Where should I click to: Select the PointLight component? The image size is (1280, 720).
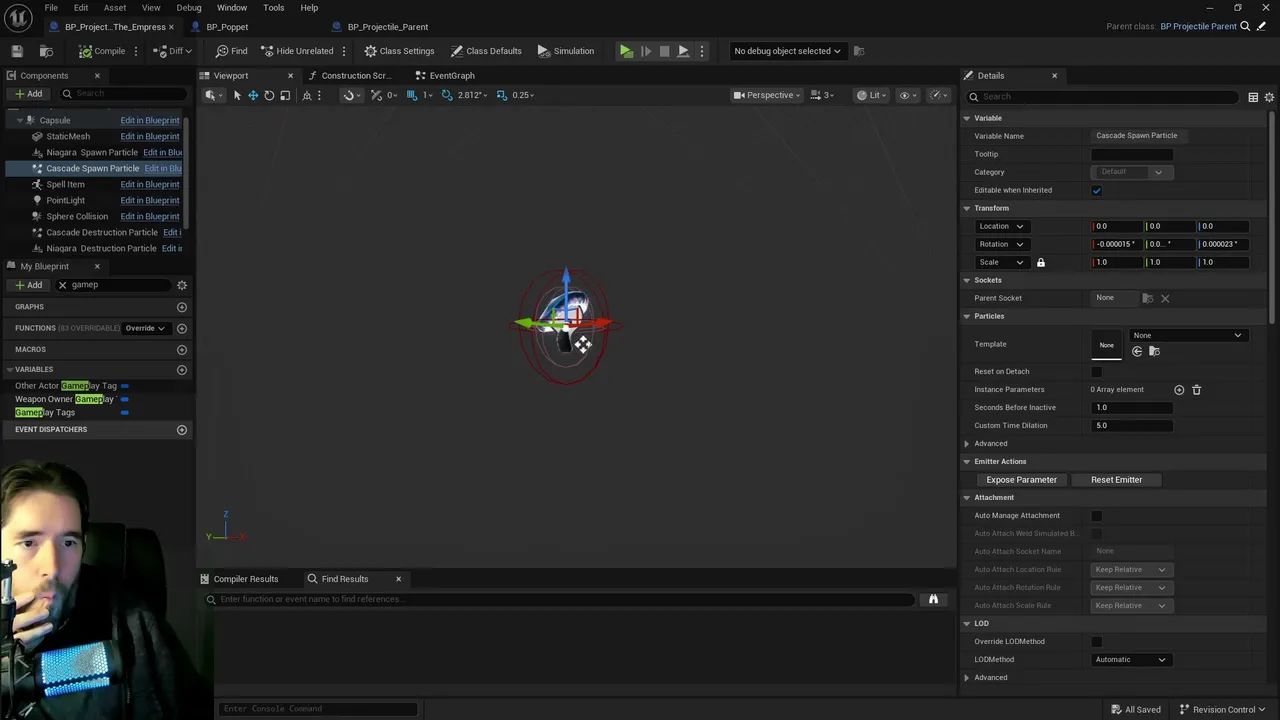point(66,200)
